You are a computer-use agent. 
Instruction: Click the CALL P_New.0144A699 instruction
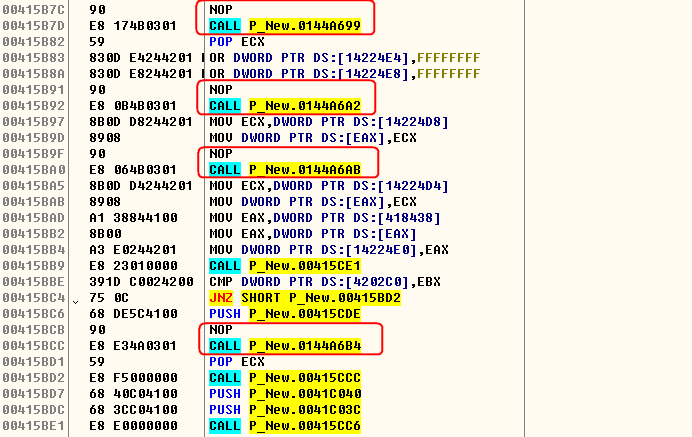coord(285,26)
